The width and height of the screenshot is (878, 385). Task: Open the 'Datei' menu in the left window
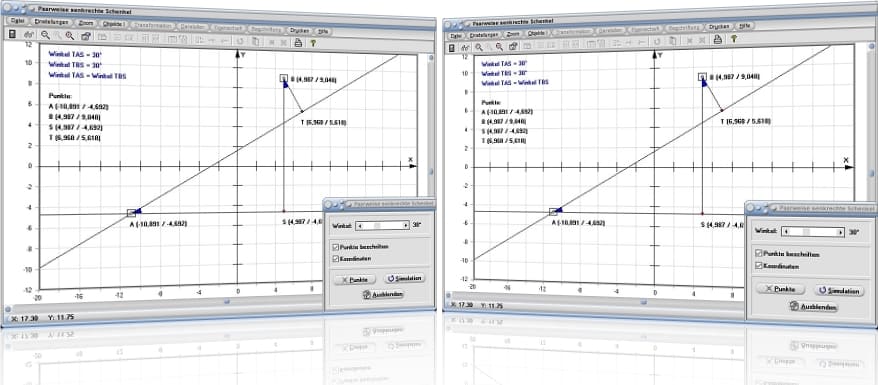pos(17,21)
